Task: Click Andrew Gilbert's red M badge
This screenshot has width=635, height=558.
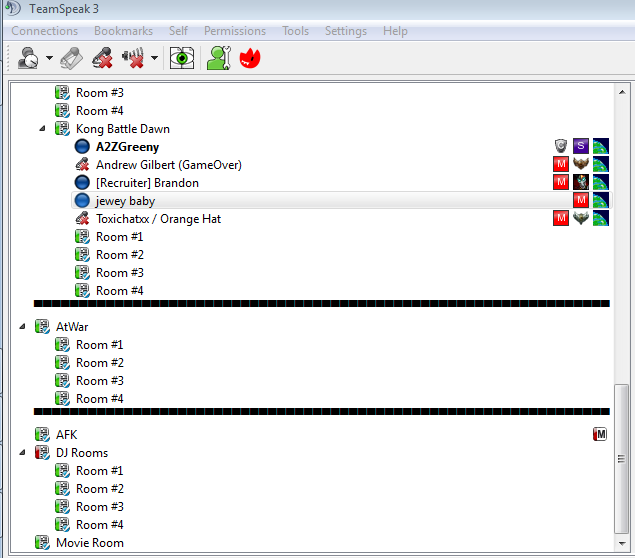Action: coord(561,164)
